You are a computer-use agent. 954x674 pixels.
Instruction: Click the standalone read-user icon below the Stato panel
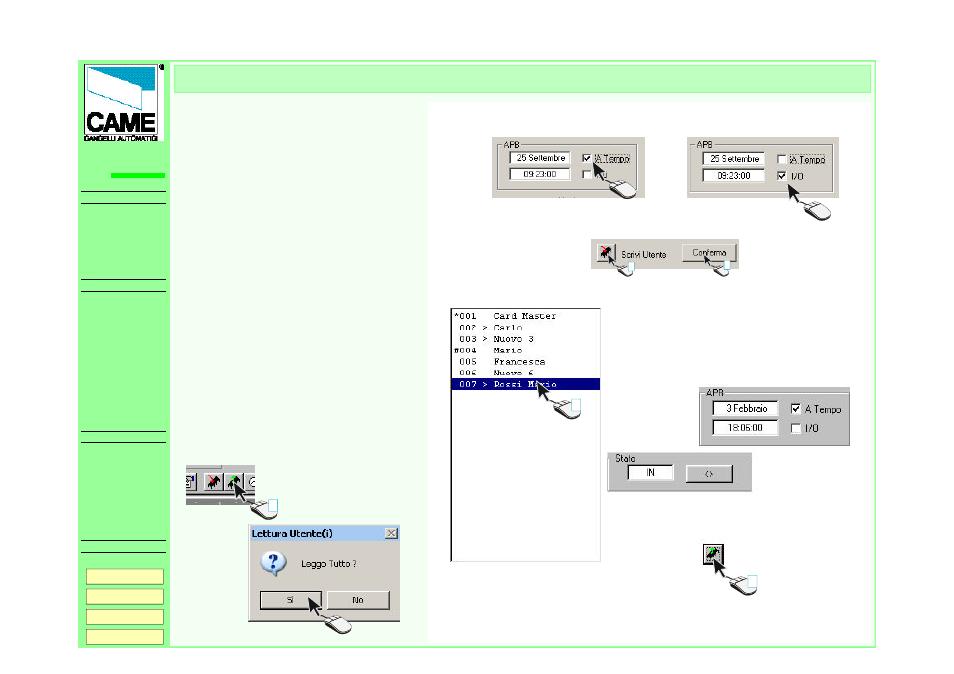pyautogui.click(x=712, y=554)
